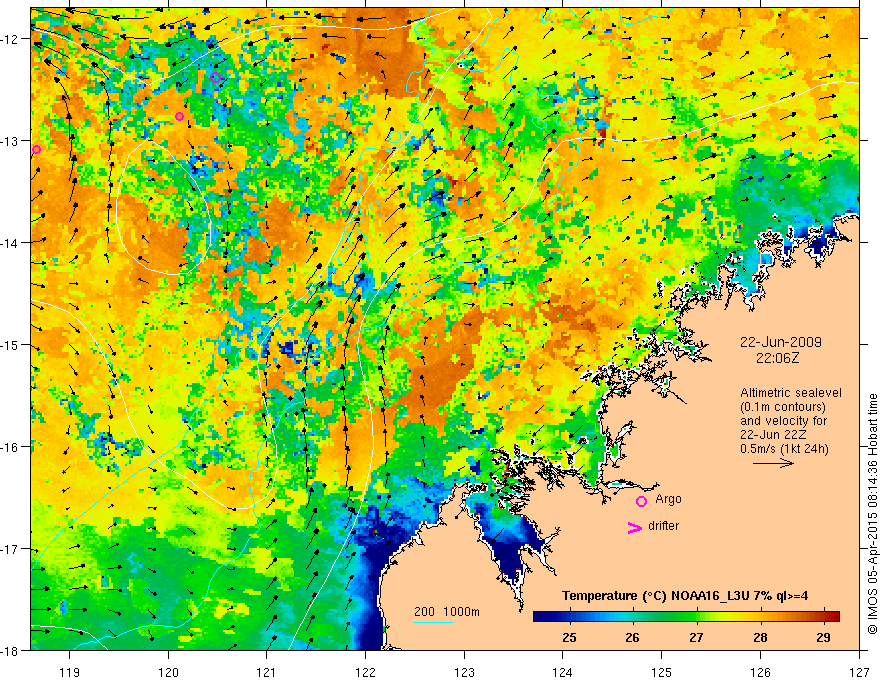Click the longitude label 124
The width and height of the screenshot is (880, 680).
(x=563, y=672)
